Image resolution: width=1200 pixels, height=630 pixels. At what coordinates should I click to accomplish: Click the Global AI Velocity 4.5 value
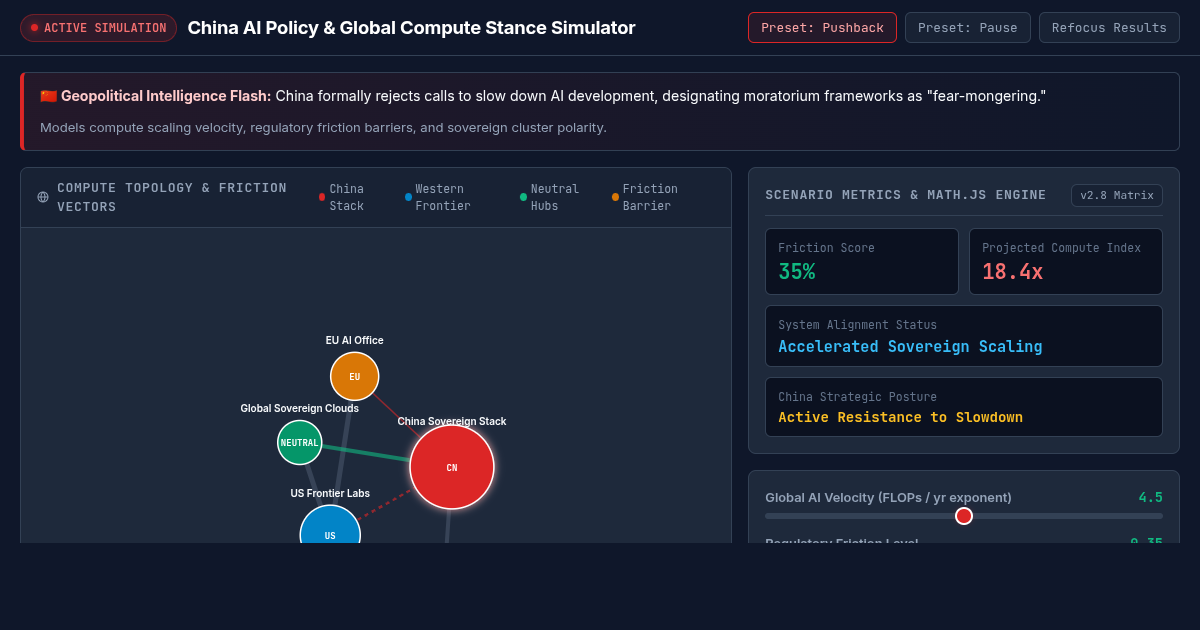click(1150, 497)
